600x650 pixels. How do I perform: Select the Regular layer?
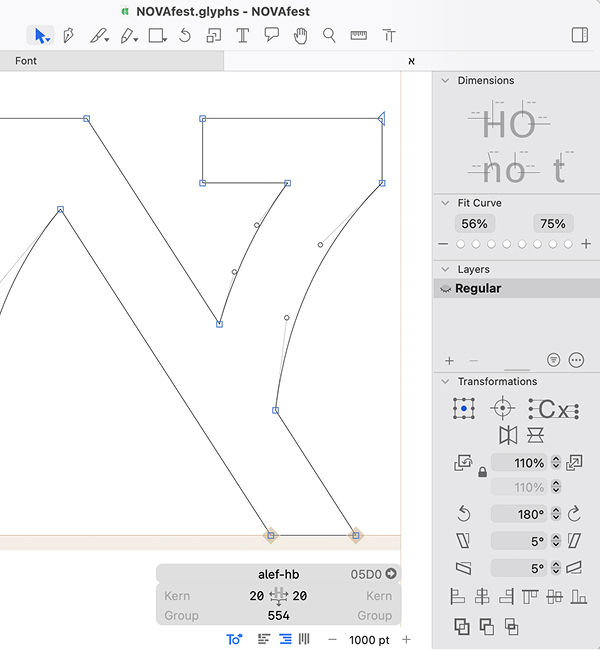(517, 289)
